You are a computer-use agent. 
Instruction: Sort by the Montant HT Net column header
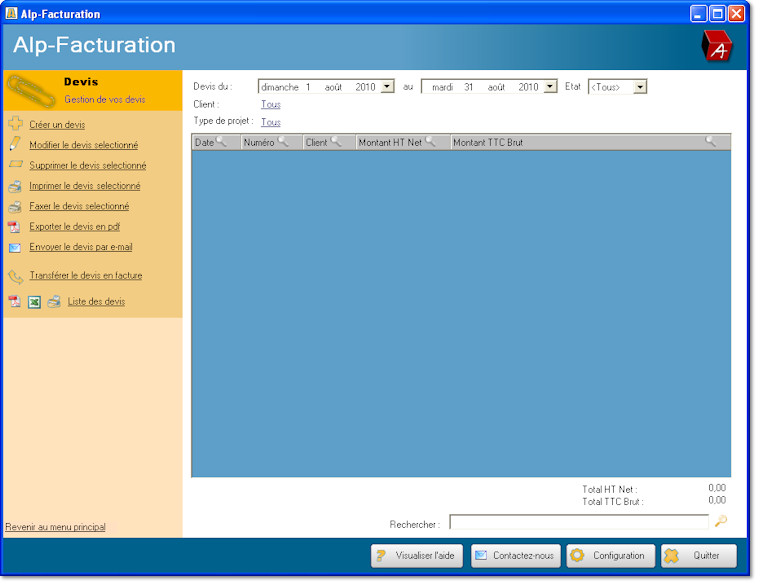(x=390, y=142)
